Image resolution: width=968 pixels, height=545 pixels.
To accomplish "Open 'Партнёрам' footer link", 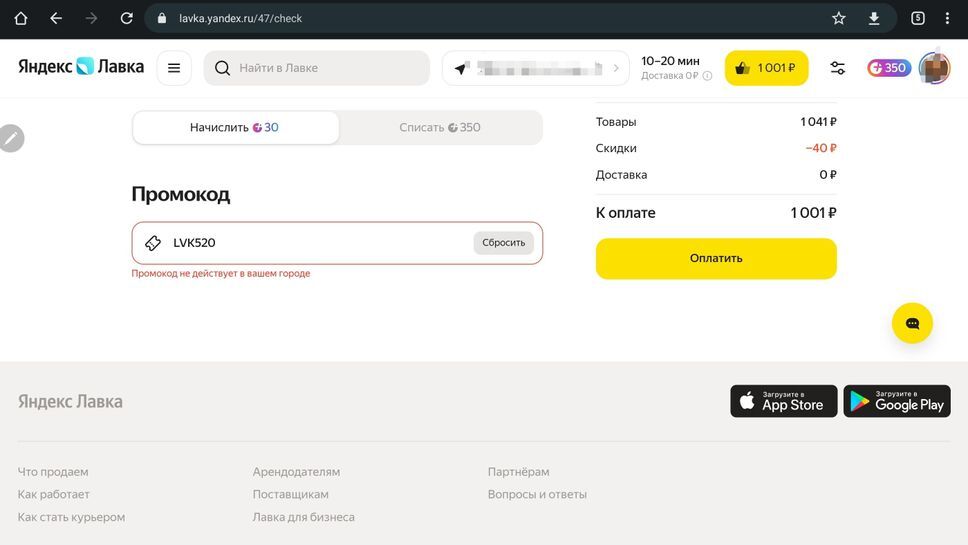I will tap(519, 472).
